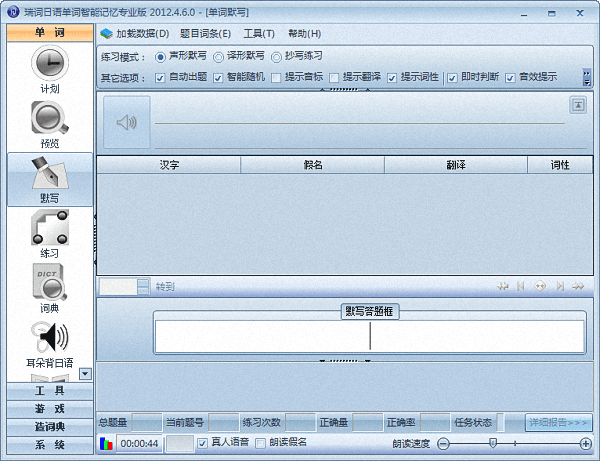Click the 加载数据(D) button

click(x=135, y=34)
